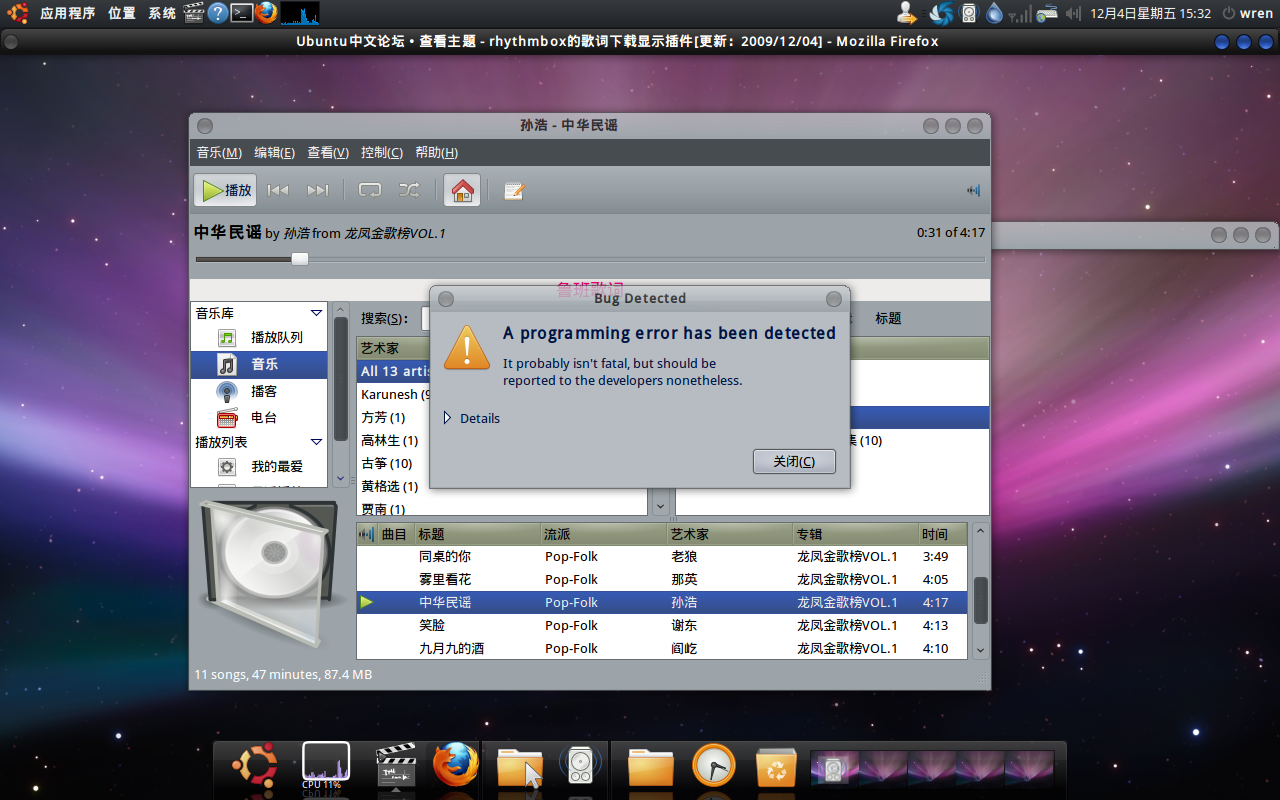Collapse the 播放列表 sidebar section arrow
This screenshot has height=800, width=1280.
(x=316, y=442)
